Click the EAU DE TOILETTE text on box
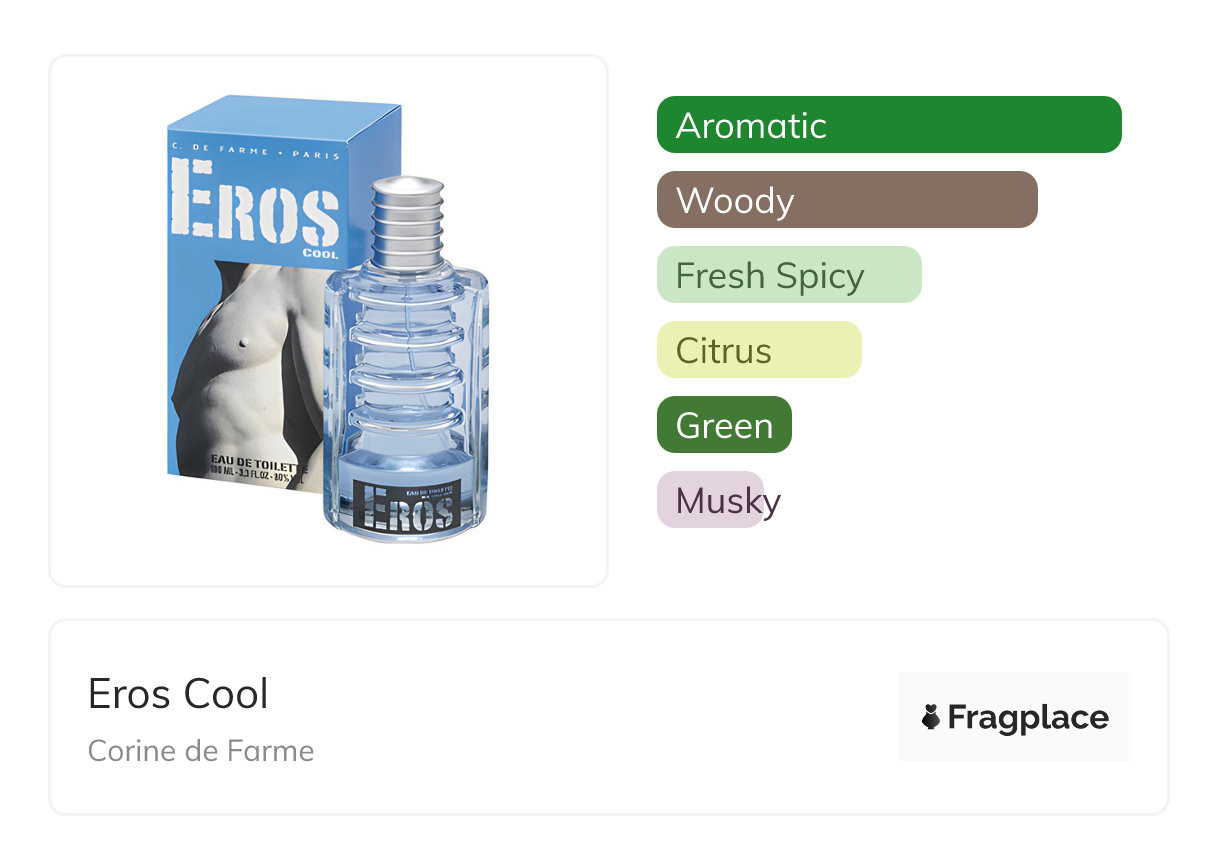 (x=258, y=462)
